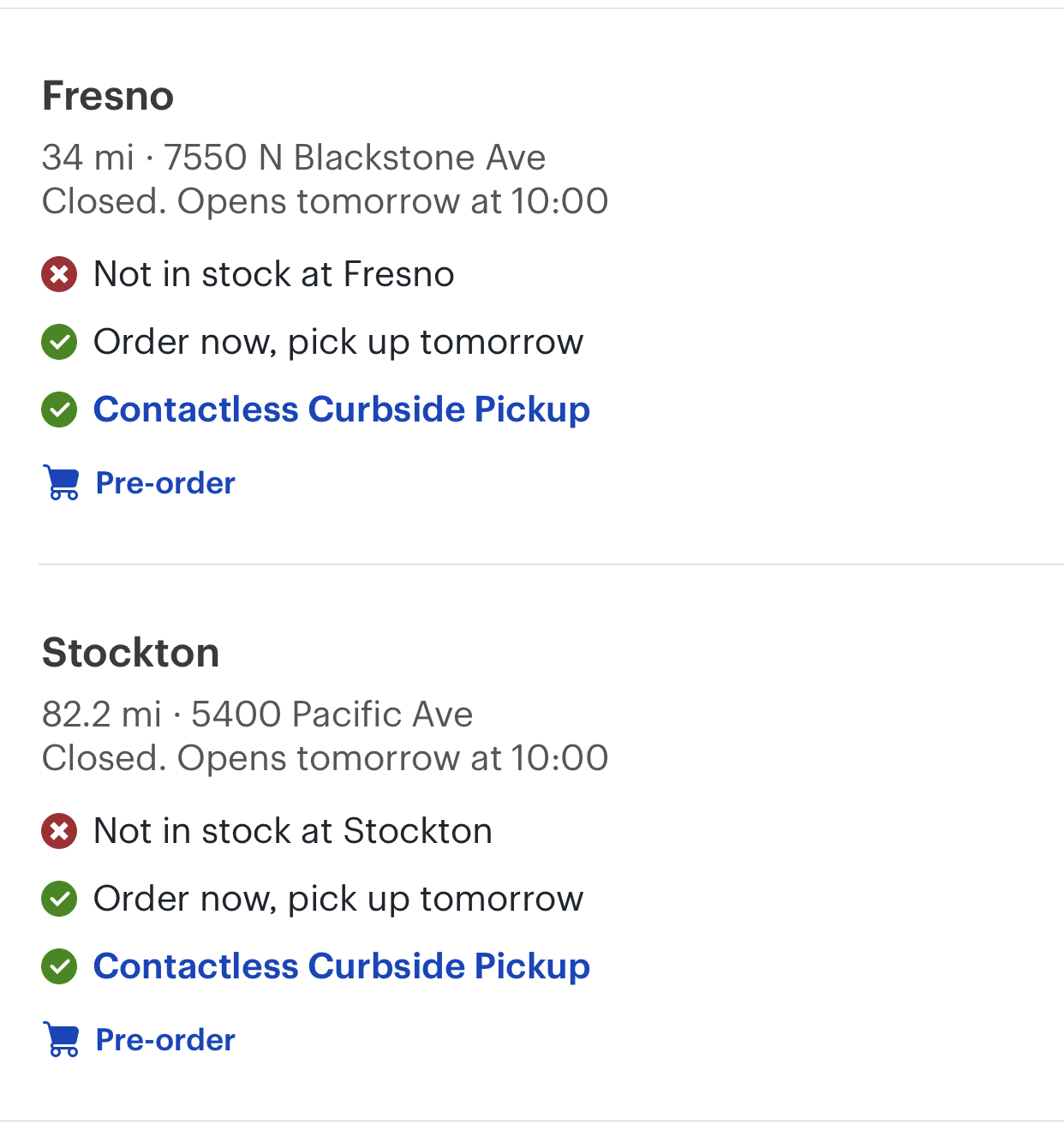Click the red X icon beside Stockton stock status
Image resolution: width=1064 pixels, height=1124 pixels.
point(59,831)
